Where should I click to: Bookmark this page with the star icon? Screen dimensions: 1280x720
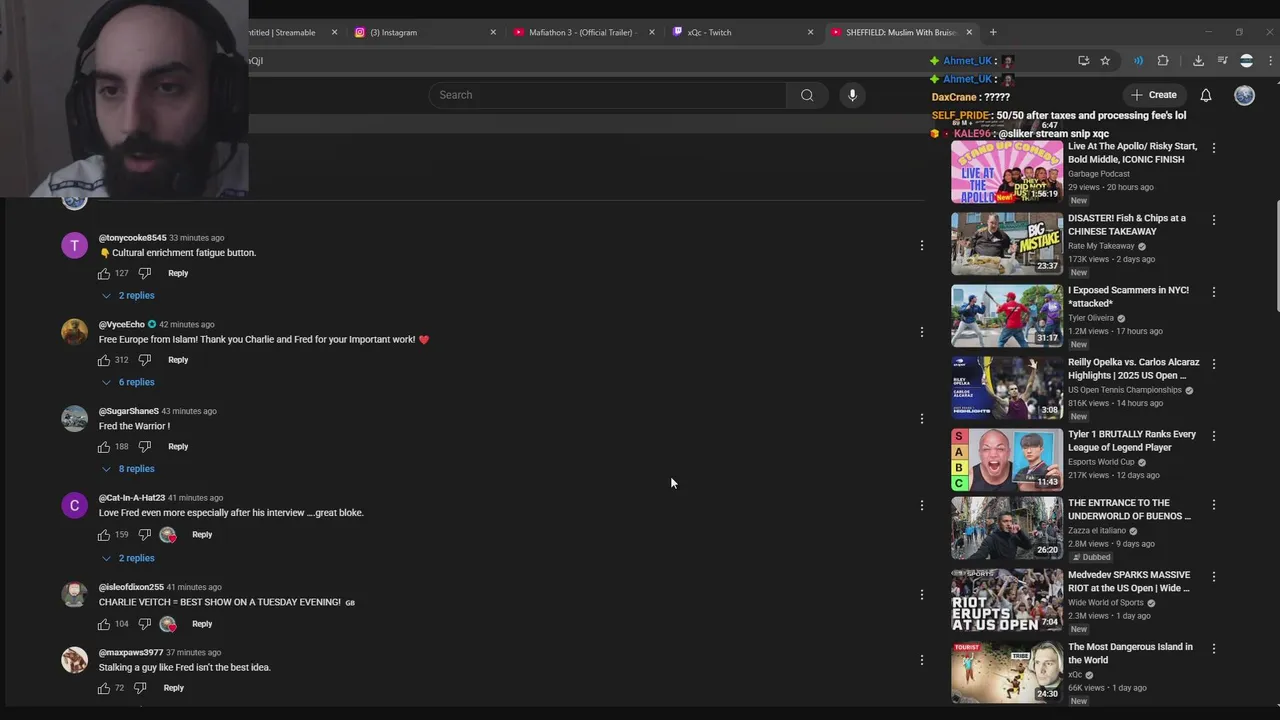1105,61
